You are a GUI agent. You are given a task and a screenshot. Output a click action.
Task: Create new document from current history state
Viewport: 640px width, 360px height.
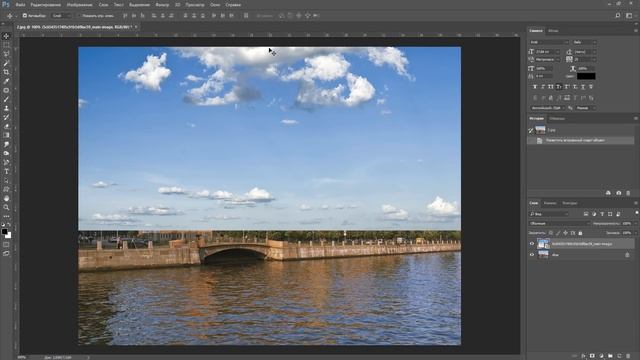(608, 193)
